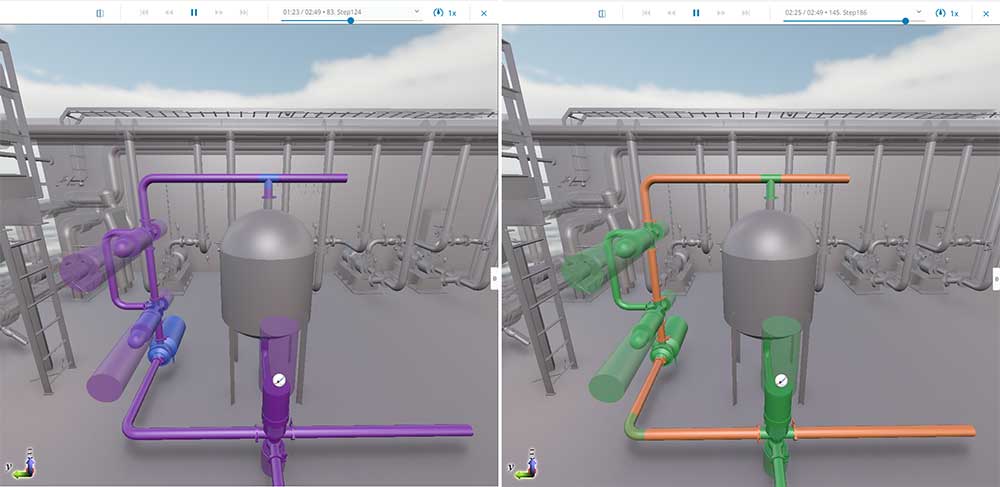
Task: Pause playback in the left viewer
Action: (194, 13)
